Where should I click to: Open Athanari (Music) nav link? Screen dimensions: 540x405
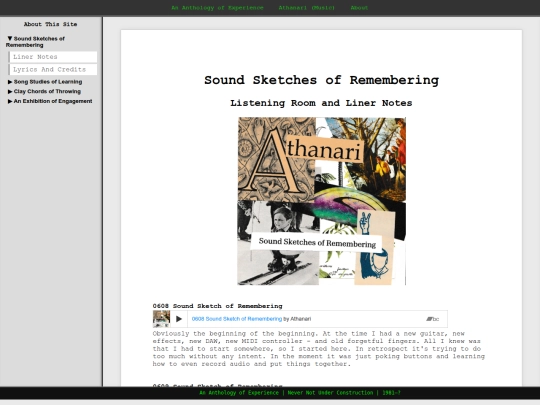tap(307, 8)
